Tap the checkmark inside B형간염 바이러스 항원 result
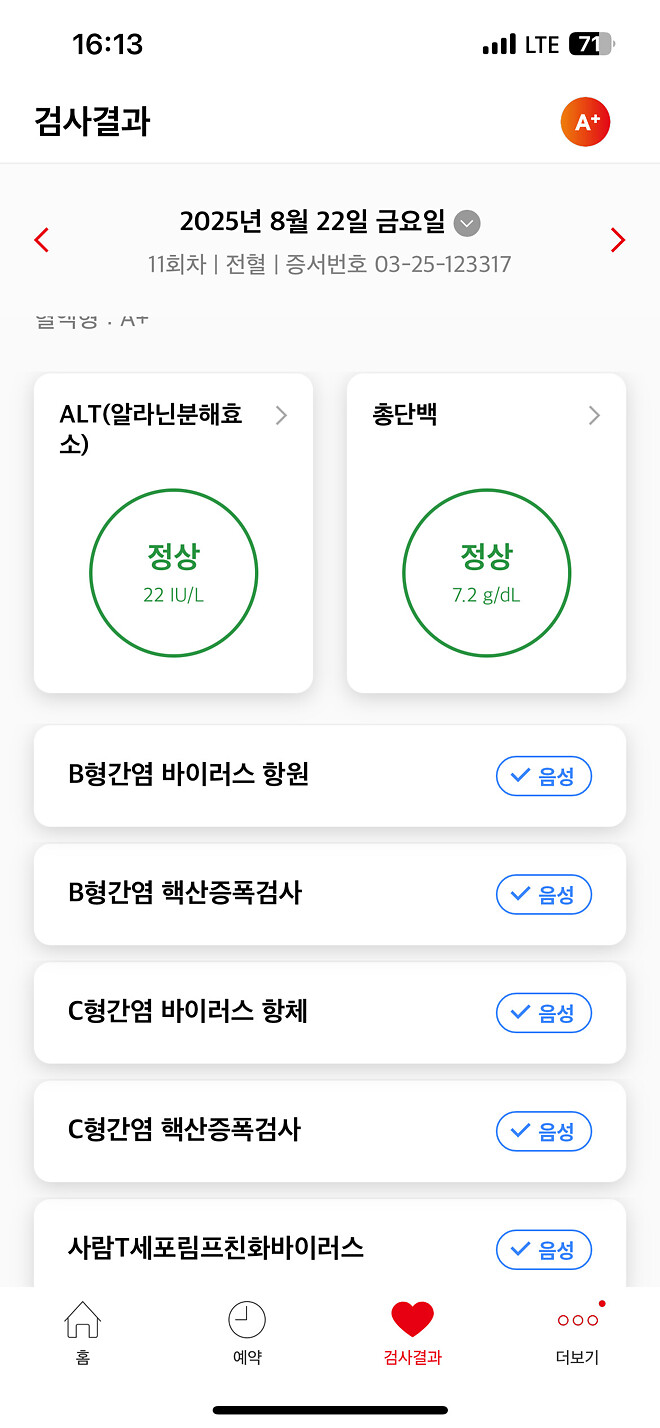The width and height of the screenshot is (660, 1428). [520, 776]
